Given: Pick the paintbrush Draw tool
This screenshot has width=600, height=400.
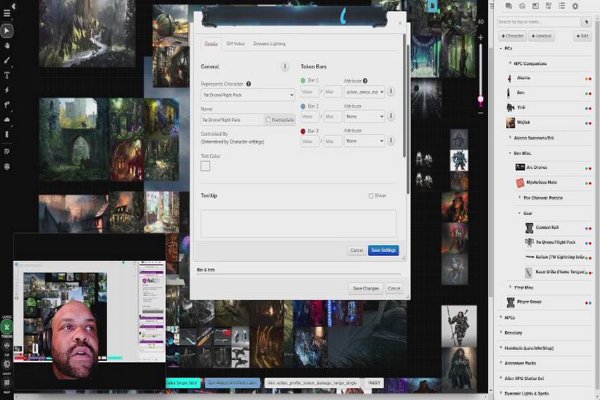Looking at the screenshot, I should click(x=7, y=60).
